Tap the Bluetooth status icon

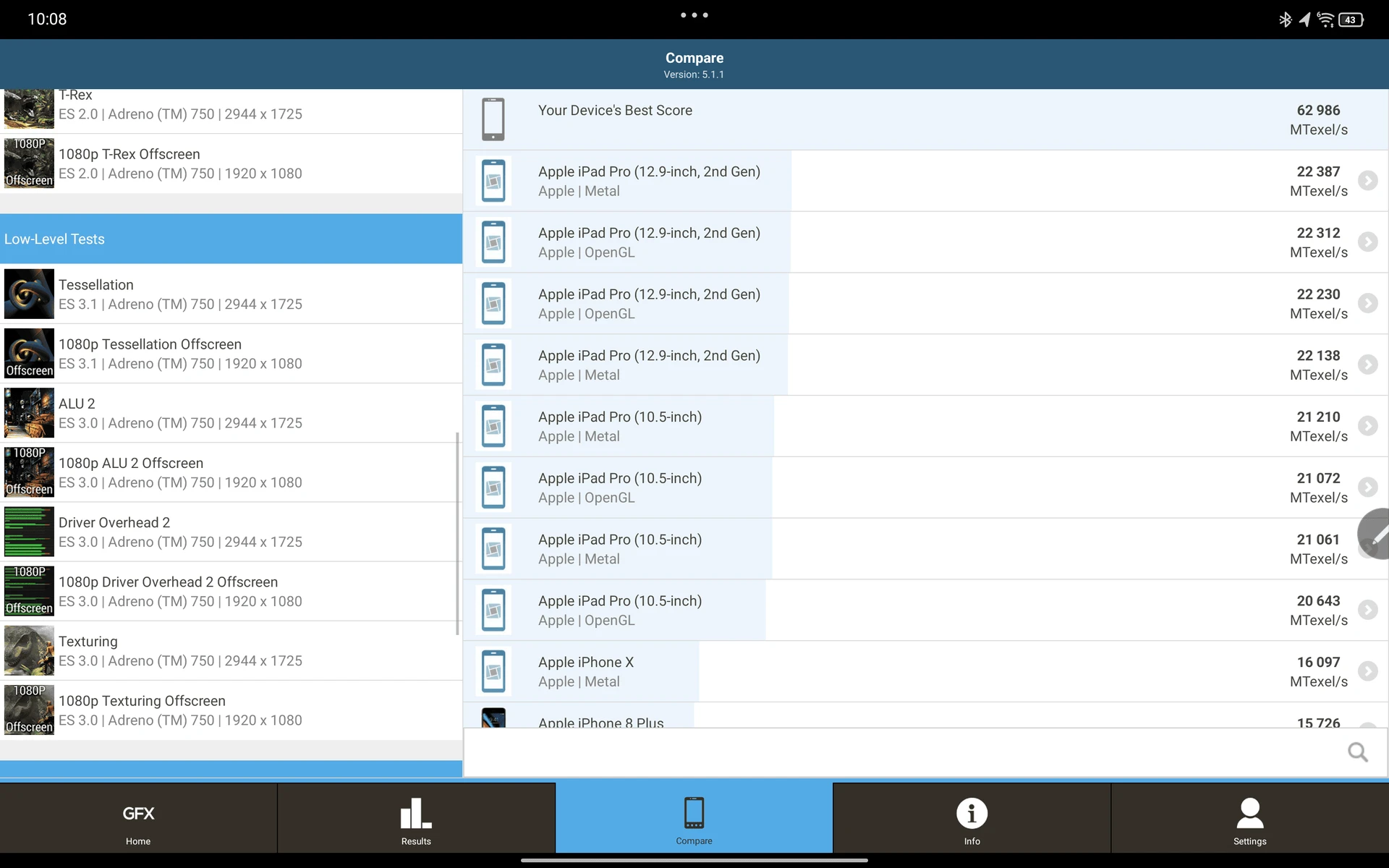[x=1285, y=20]
